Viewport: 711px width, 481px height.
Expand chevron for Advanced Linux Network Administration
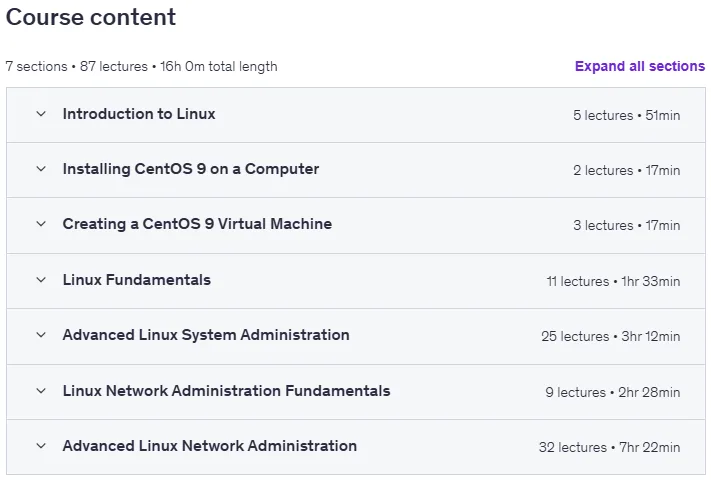(x=41, y=446)
